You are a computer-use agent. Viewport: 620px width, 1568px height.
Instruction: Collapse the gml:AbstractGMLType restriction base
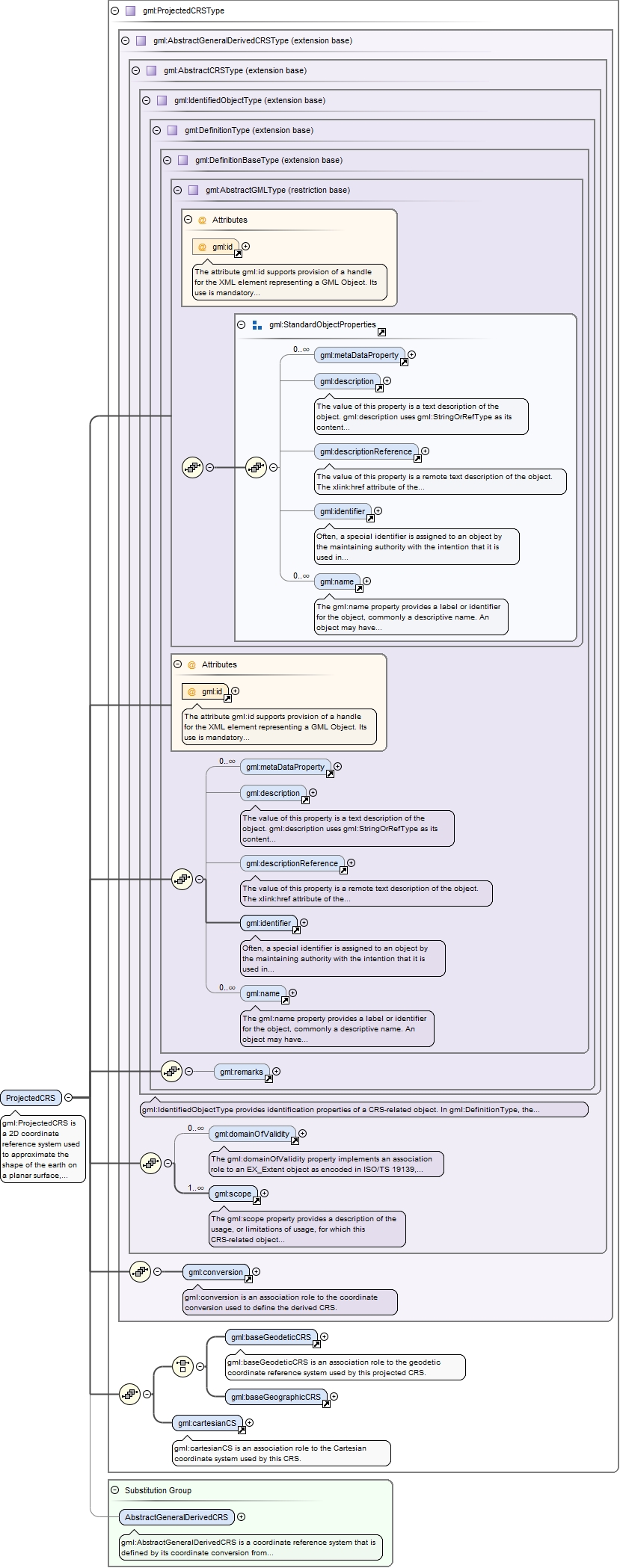pyautogui.click(x=177, y=191)
